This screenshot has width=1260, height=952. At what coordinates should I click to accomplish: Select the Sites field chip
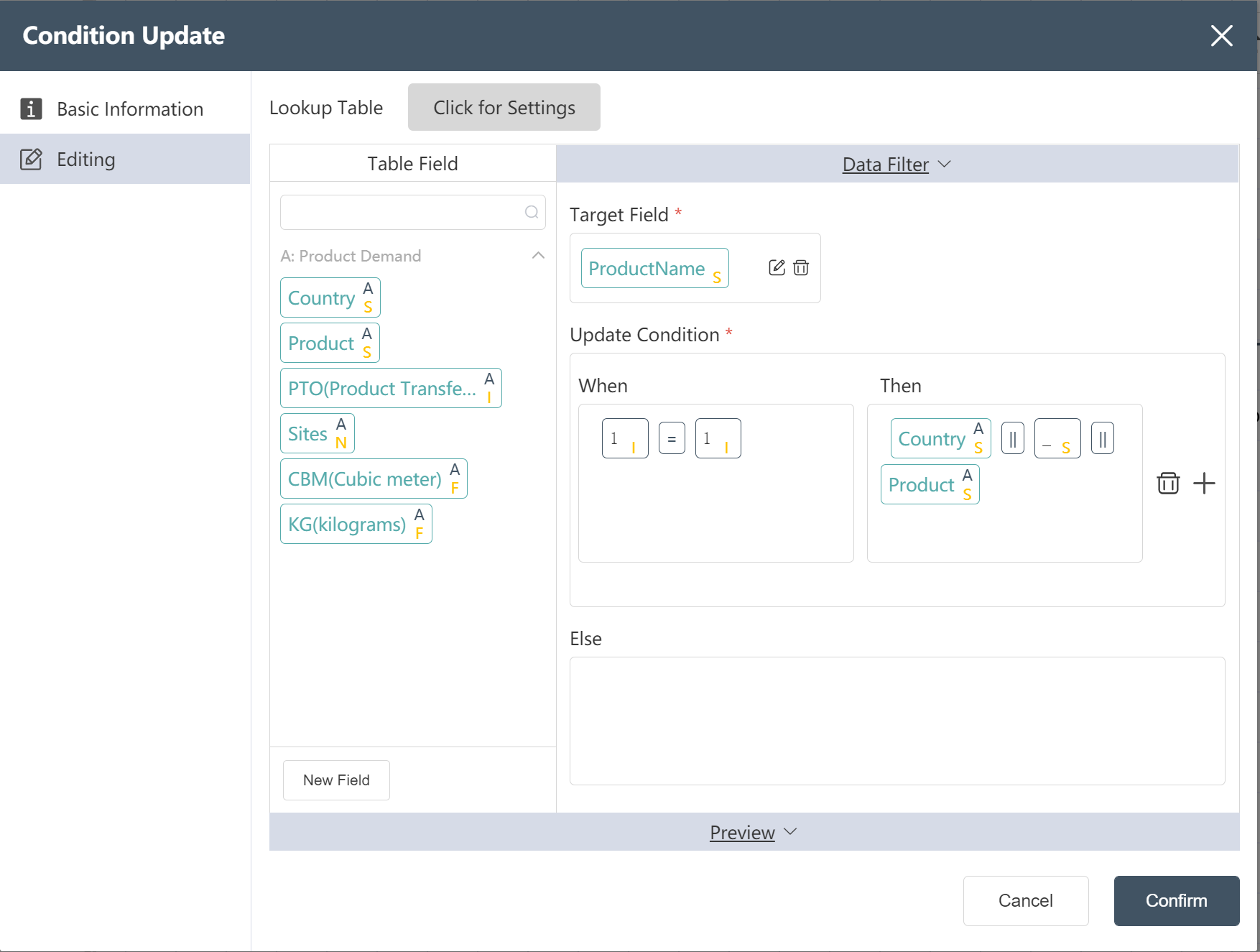[318, 433]
